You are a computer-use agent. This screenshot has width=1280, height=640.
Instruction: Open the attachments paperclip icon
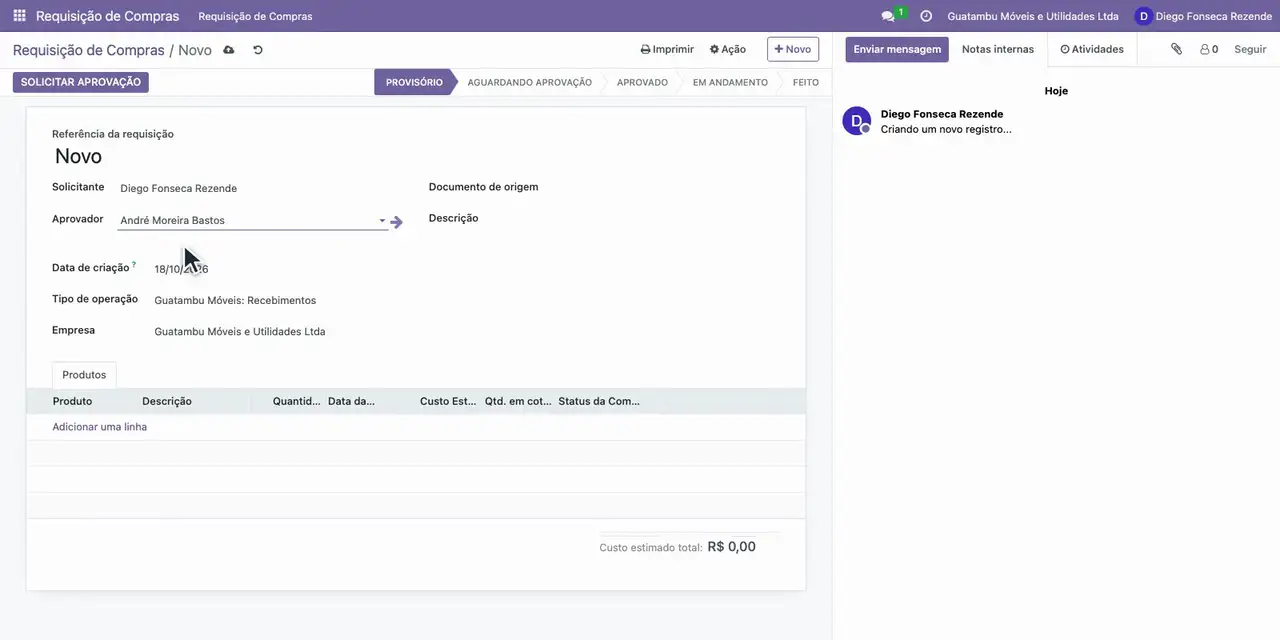point(1176,49)
